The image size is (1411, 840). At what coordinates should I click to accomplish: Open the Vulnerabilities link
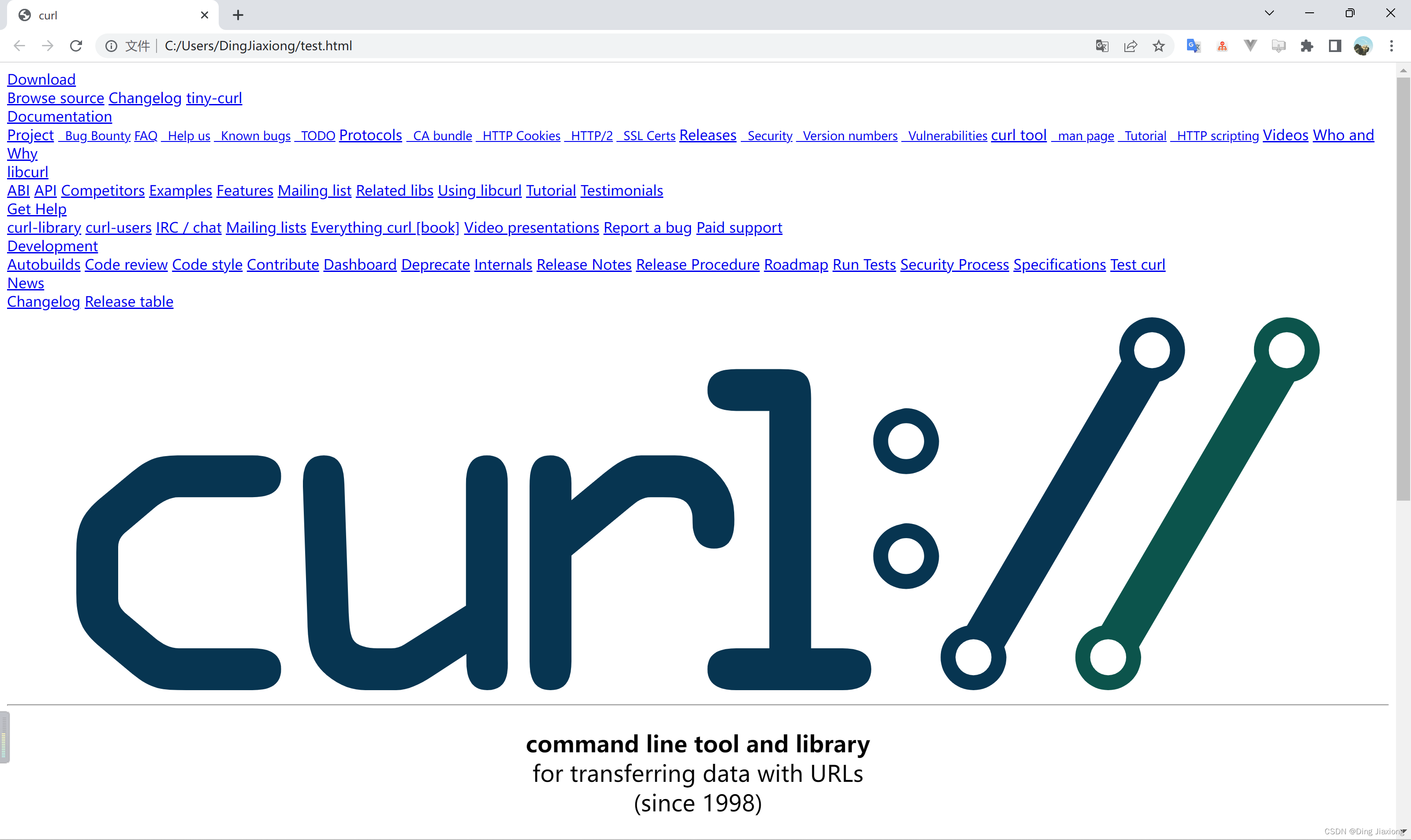[x=944, y=137]
